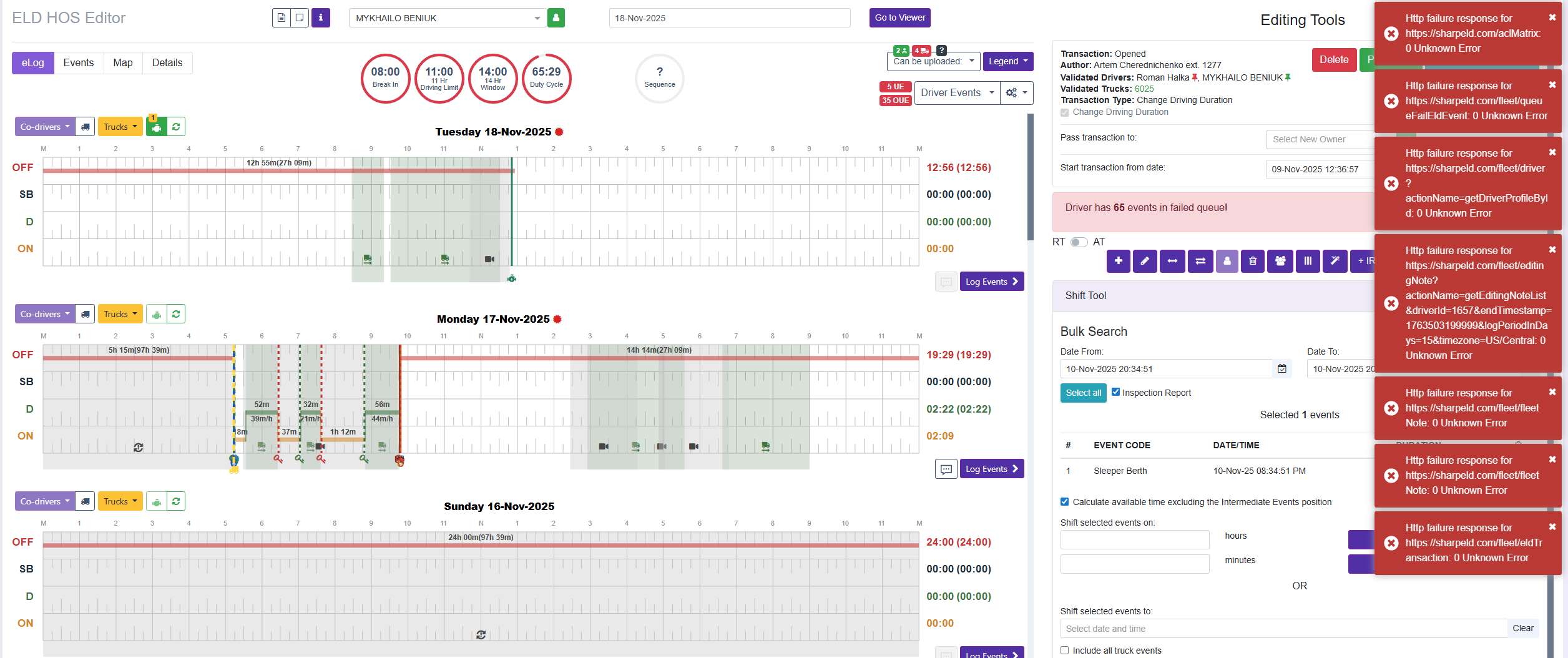Open the Map tab
1568x658 pixels.
tap(123, 63)
